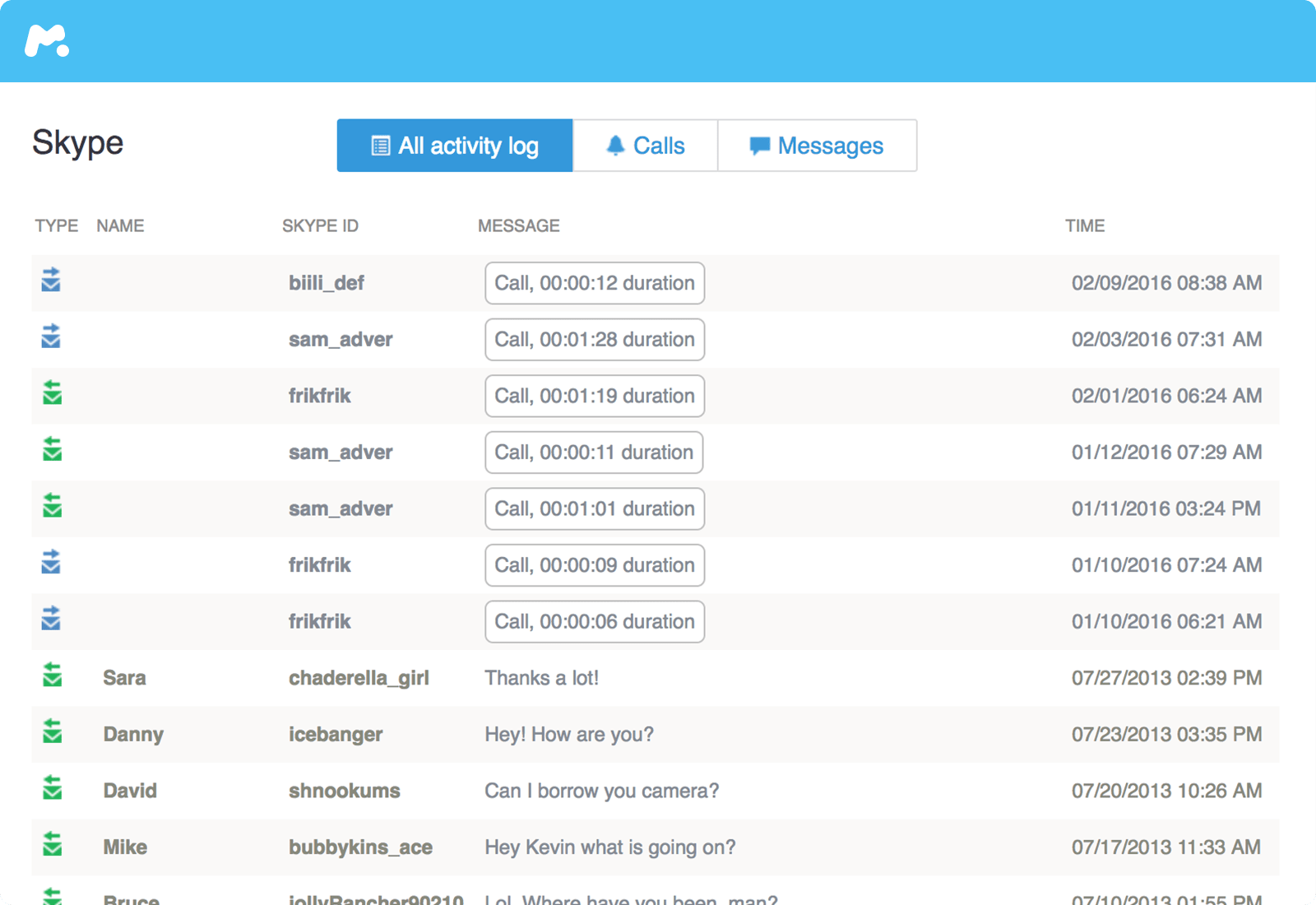
Task: Click incoming message icon for Mike
Action: [52, 844]
